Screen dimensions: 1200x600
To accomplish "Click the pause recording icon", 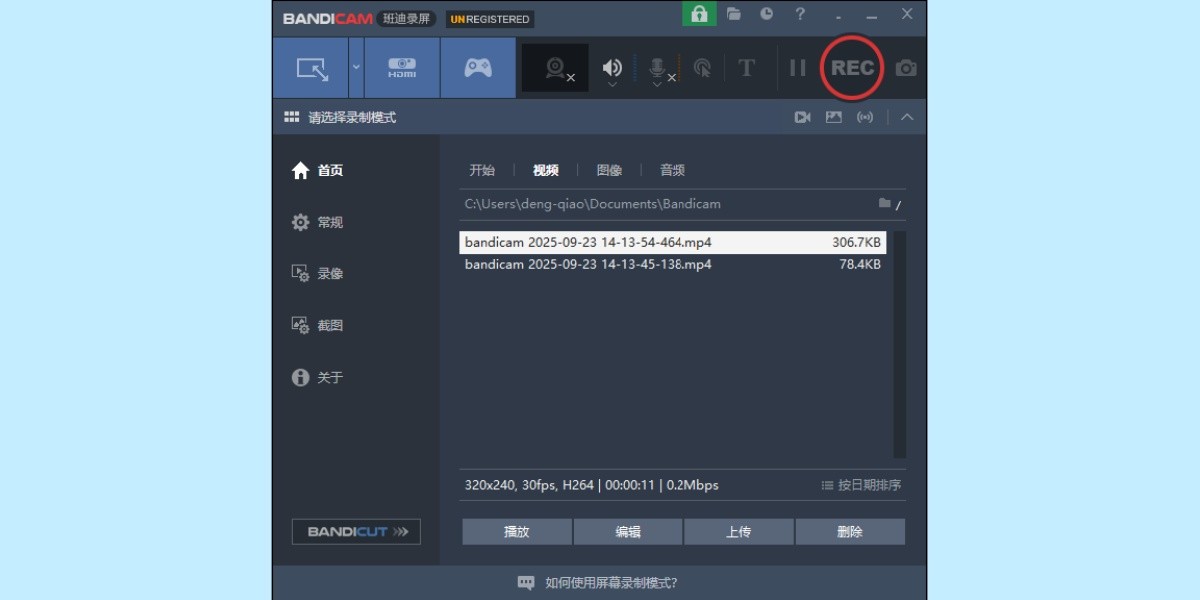I will point(796,67).
